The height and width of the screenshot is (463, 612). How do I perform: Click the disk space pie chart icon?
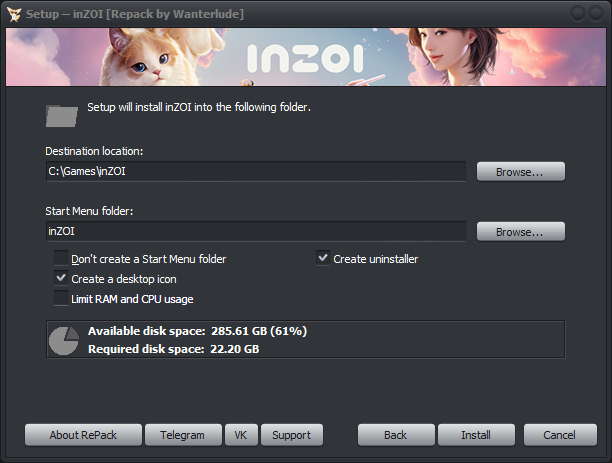tap(64, 340)
